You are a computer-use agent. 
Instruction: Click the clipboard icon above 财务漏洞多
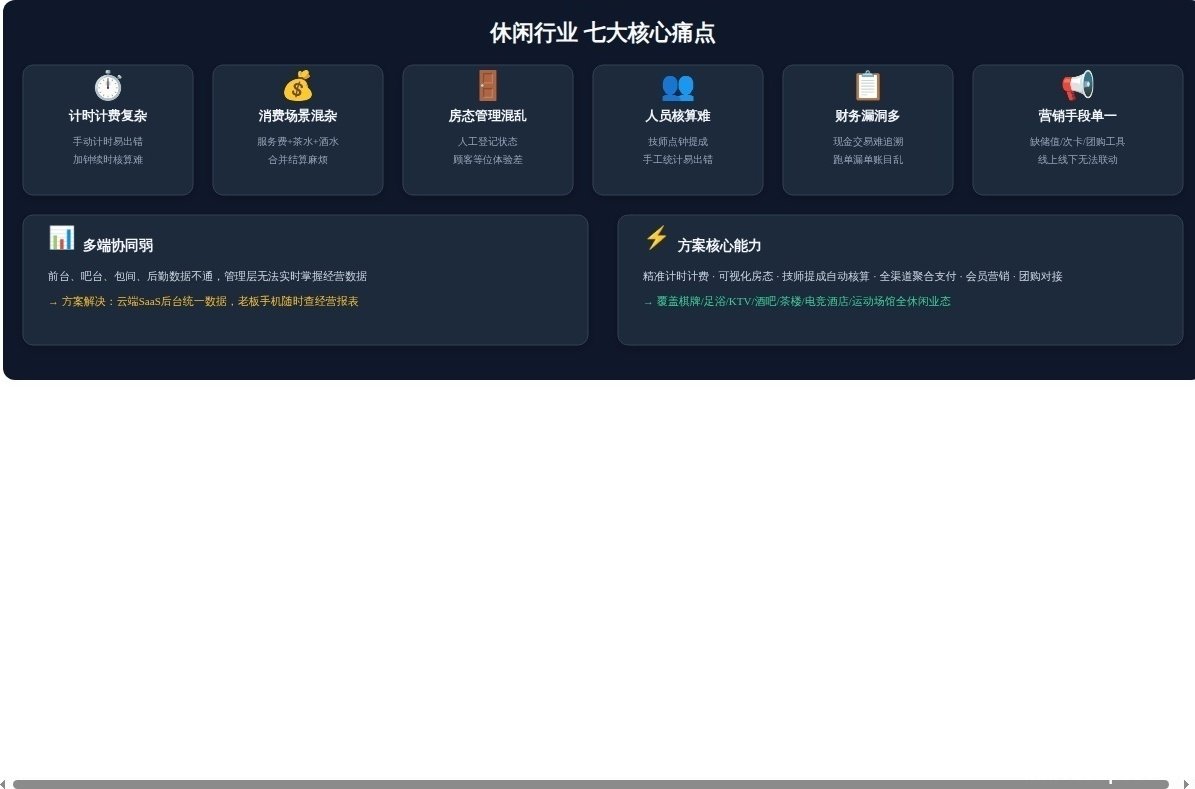pos(867,85)
